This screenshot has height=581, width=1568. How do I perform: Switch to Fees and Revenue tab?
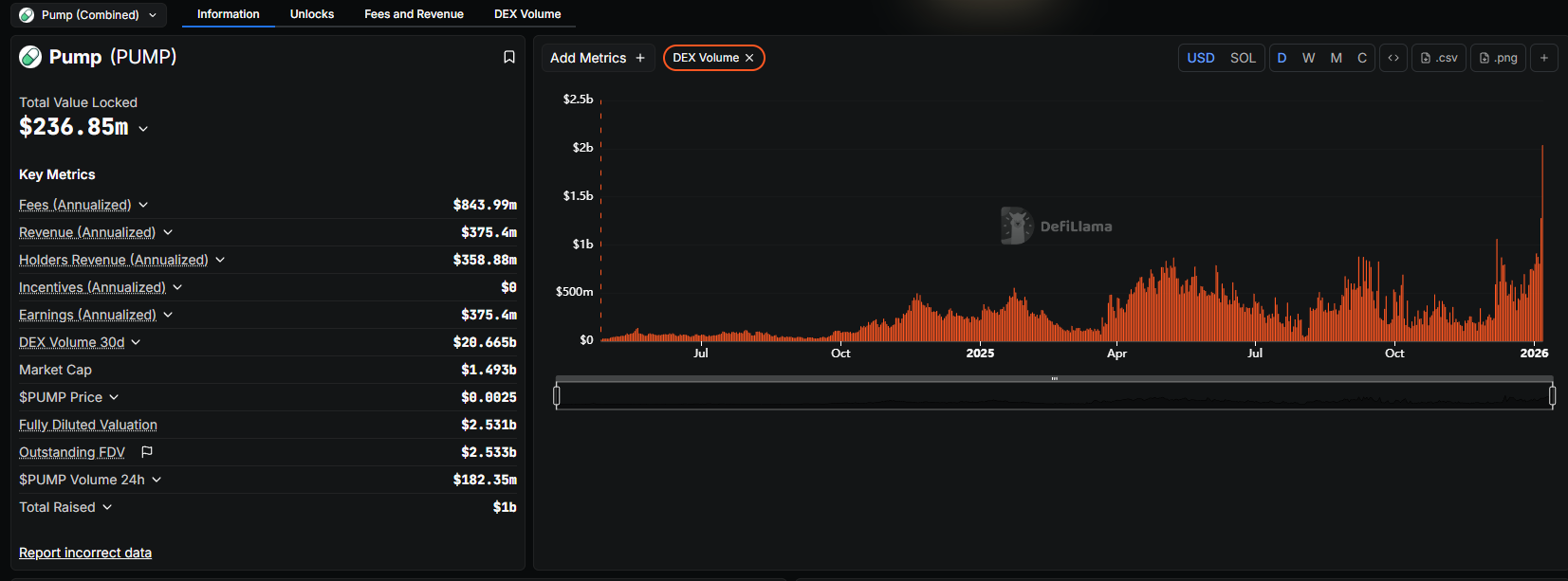[x=414, y=14]
